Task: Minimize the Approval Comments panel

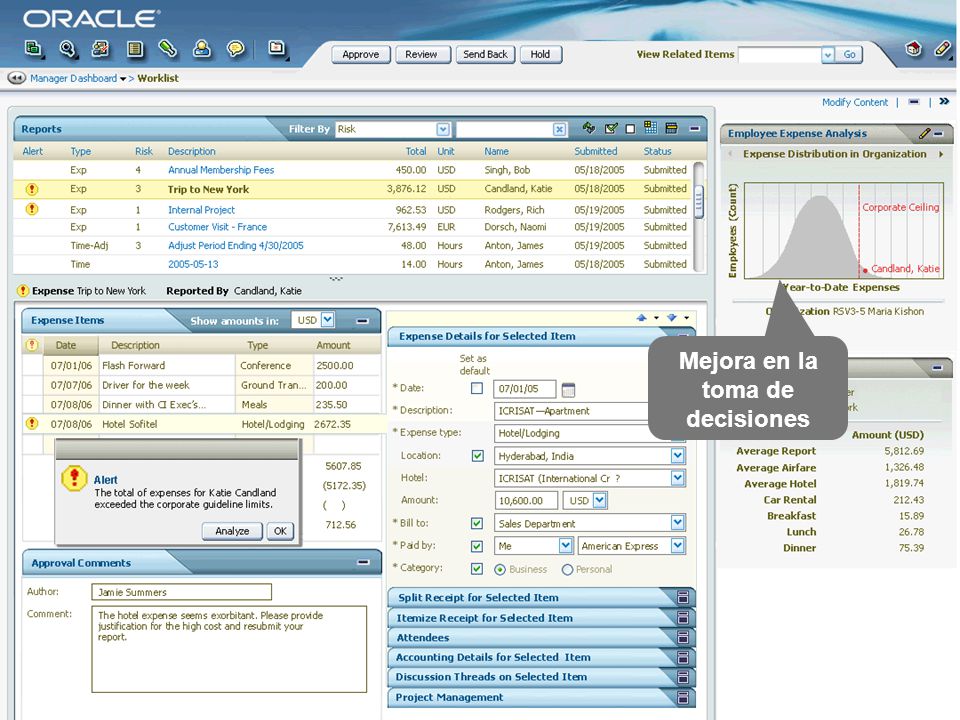Action: tap(364, 562)
